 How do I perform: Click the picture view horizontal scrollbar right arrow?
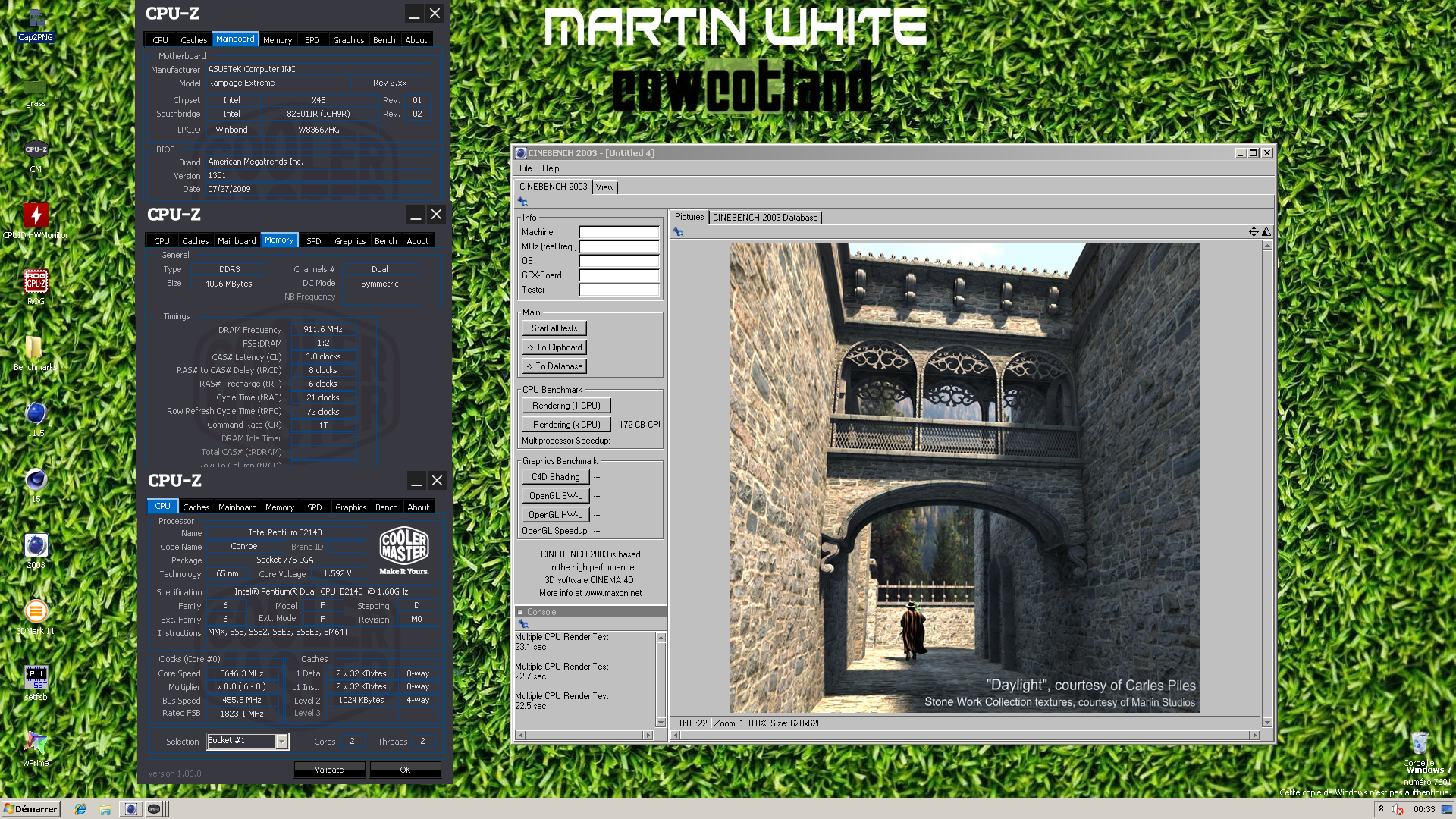(x=1255, y=735)
